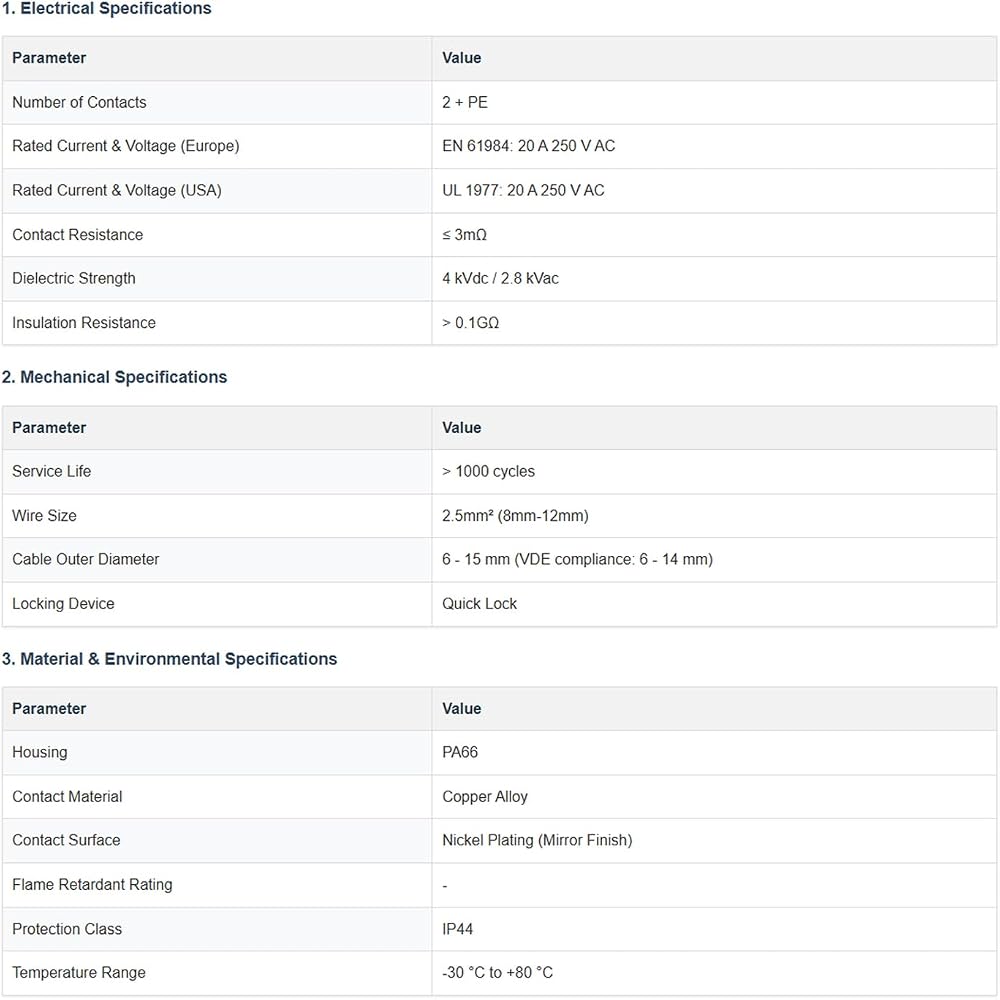The image size is (1000, 1000).
Task: Click the Mechanical Specifications heading
Action: [x=114, y=377]
